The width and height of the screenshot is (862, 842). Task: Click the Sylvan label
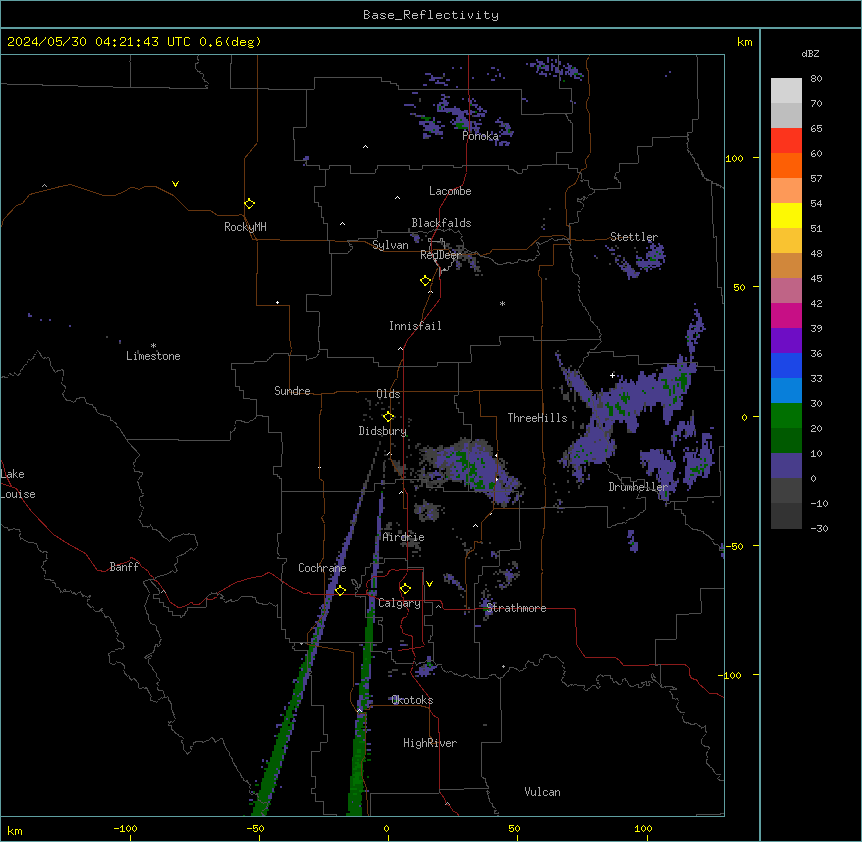[390, 245]
